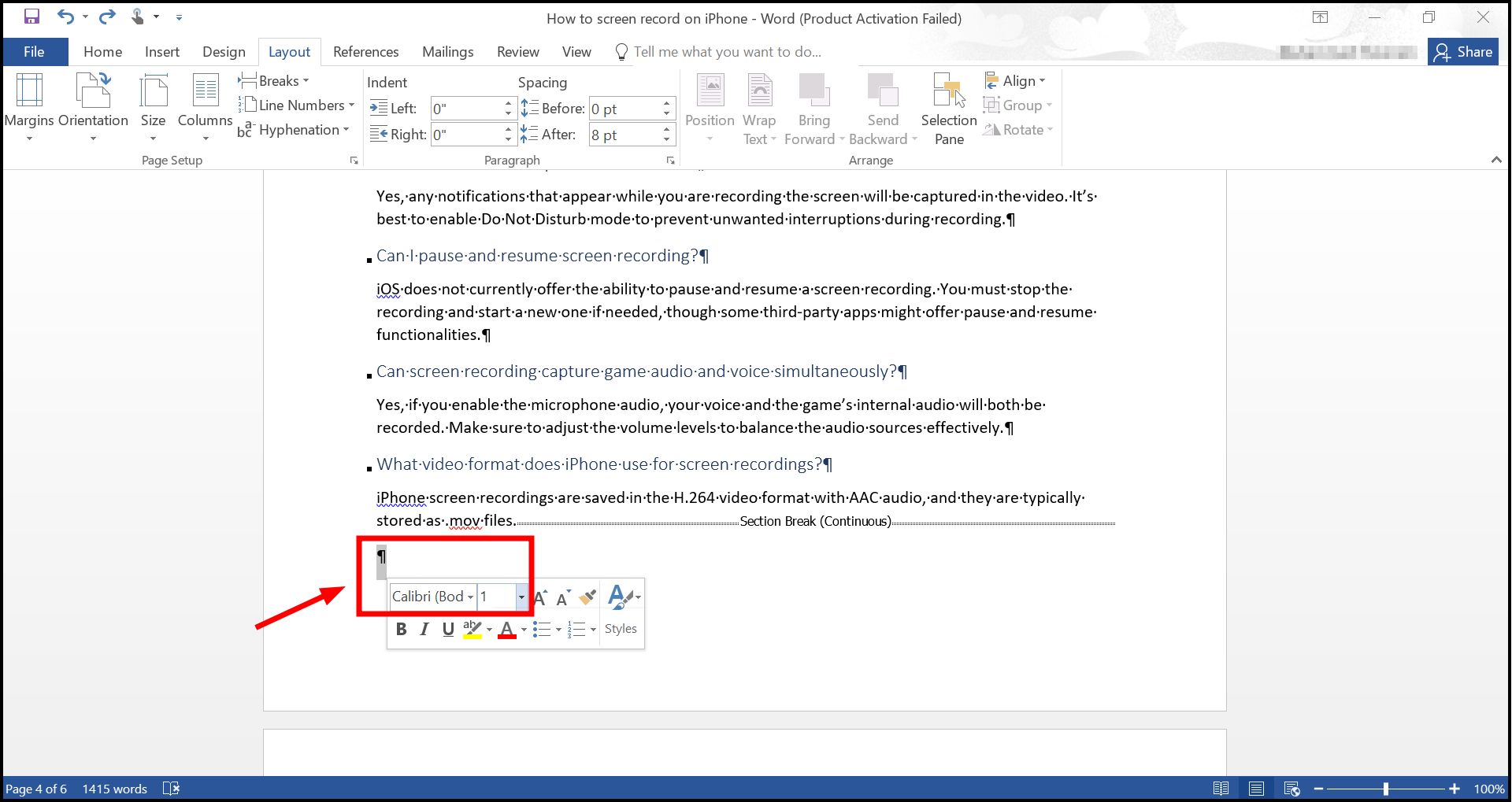
Task: Open font name dropdown in mini toolbar
Action: click(x=470, y=597)
